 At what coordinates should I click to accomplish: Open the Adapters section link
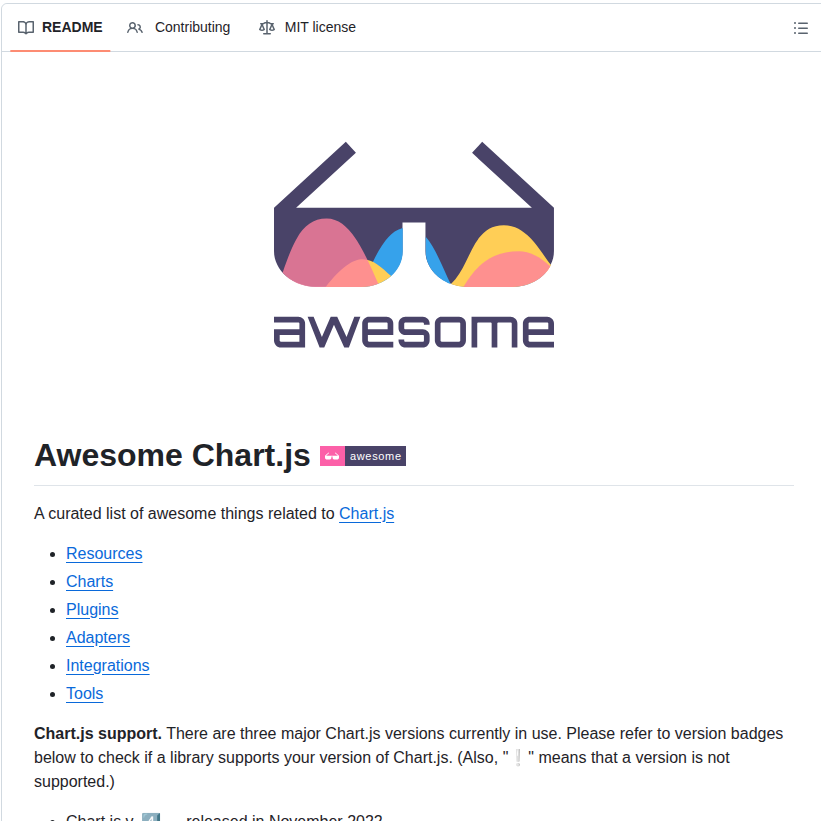point(98,637)
